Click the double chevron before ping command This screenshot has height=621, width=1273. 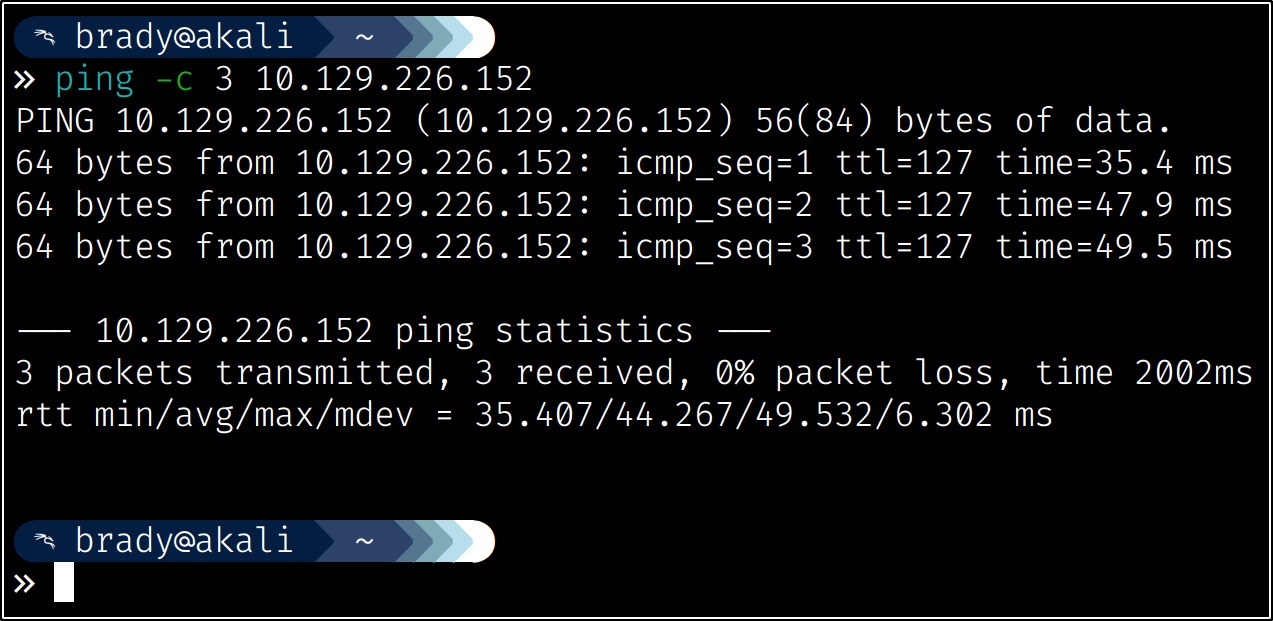pos(25,79)
